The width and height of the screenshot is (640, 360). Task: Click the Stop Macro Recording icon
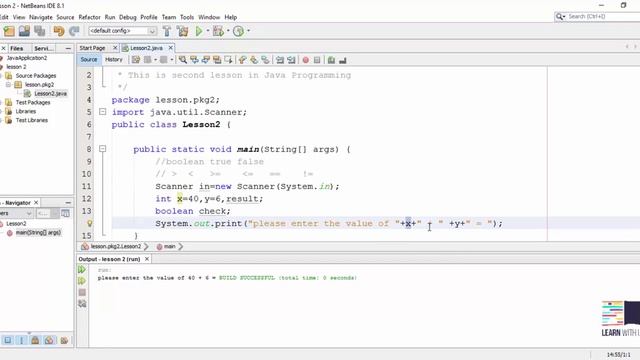[317, 60]
